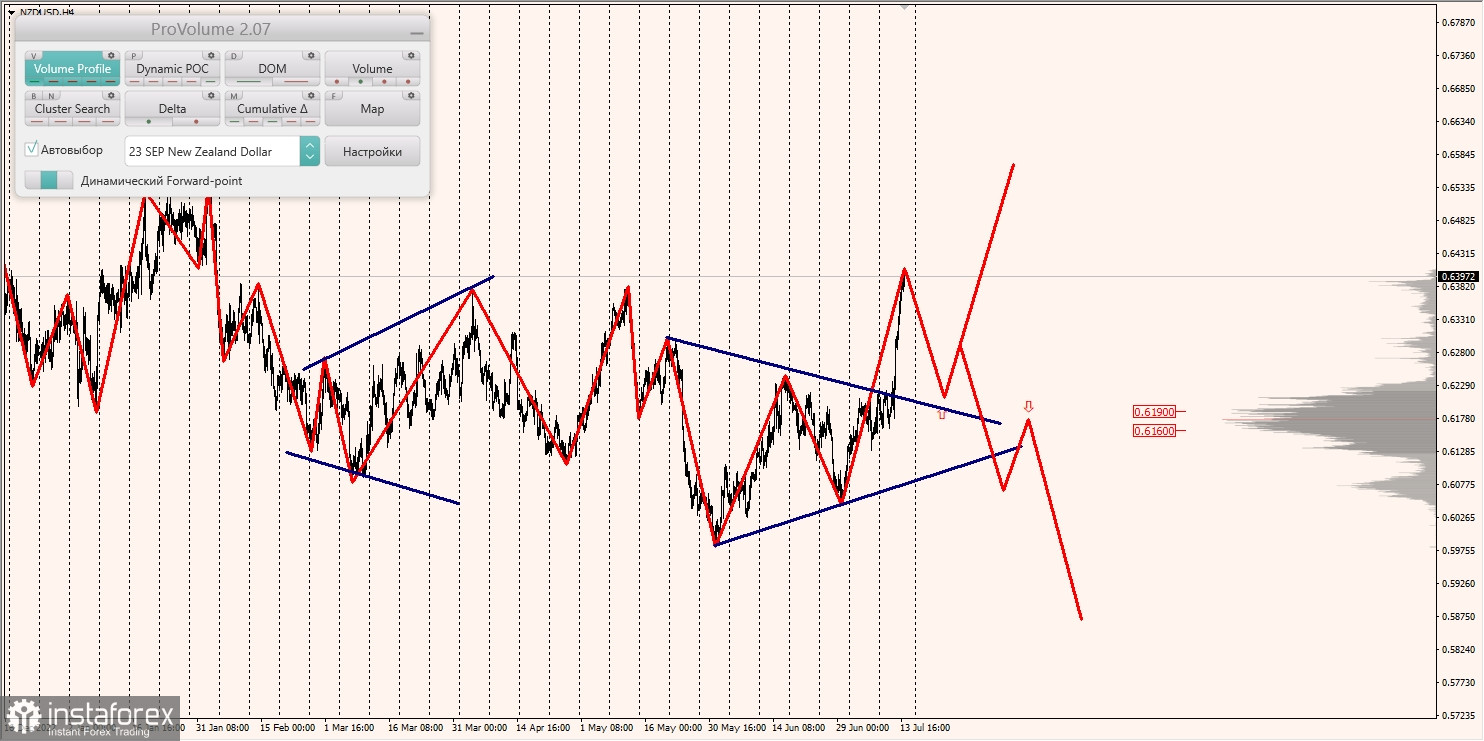Click the 16 May 00:00 date label
1484x741 pixels.
[672, 728]
